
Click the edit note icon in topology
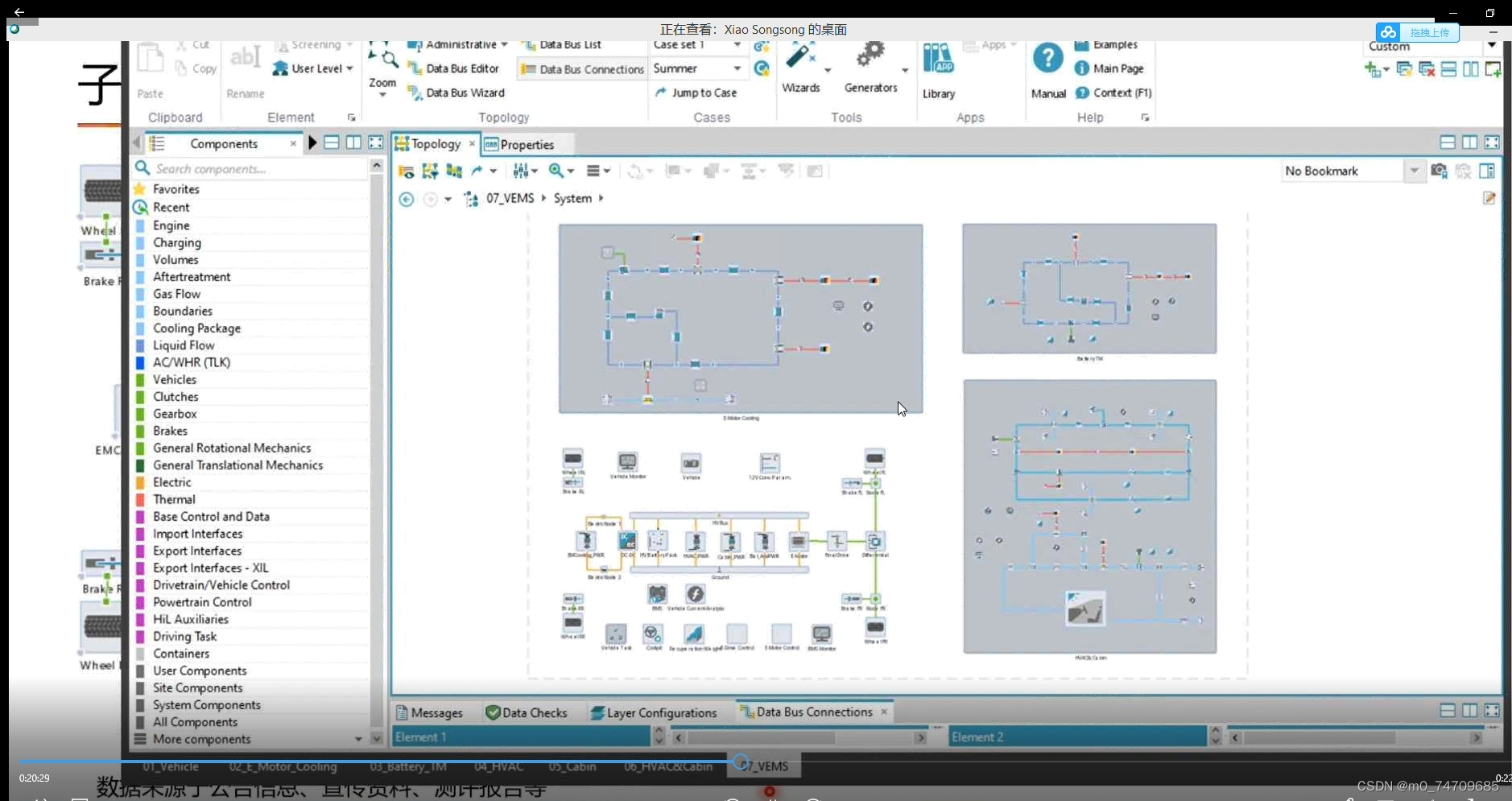coord(1489,198)
